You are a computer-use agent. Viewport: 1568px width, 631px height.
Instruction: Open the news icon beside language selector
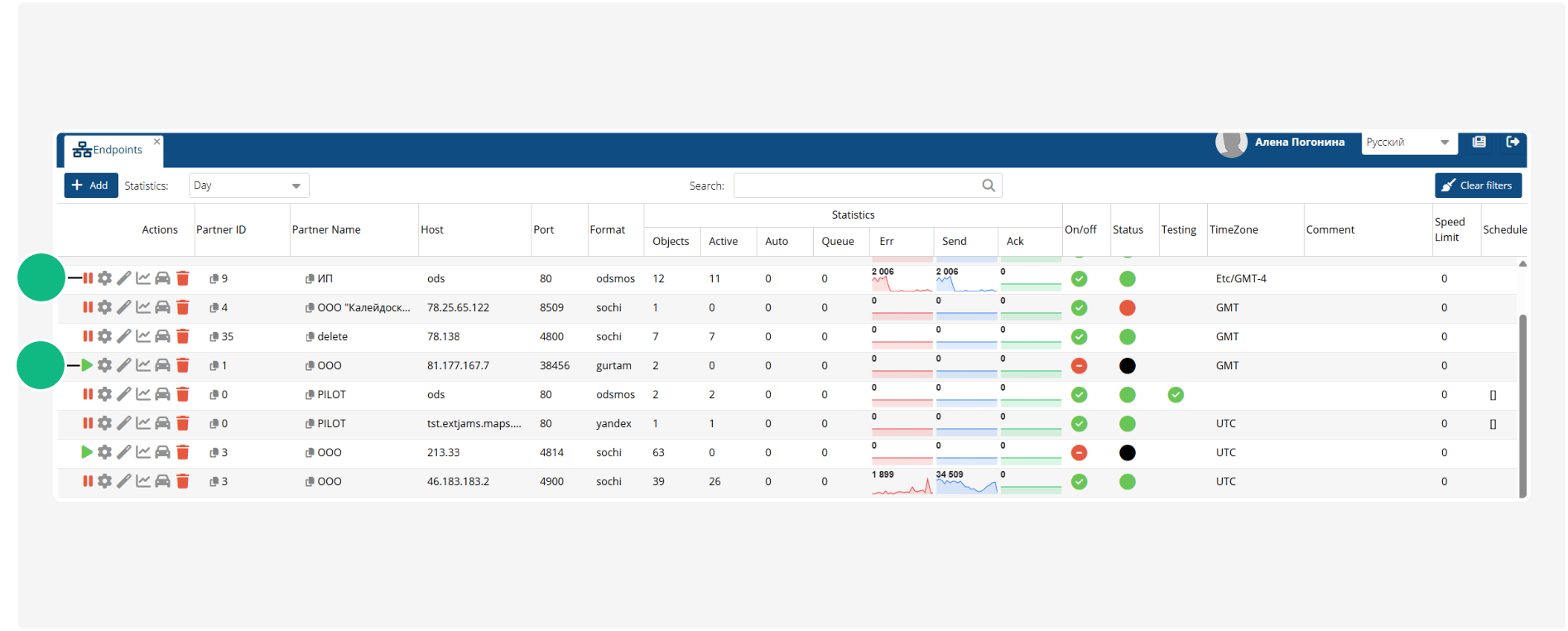pyautogui.click(x=1479, y=142)
